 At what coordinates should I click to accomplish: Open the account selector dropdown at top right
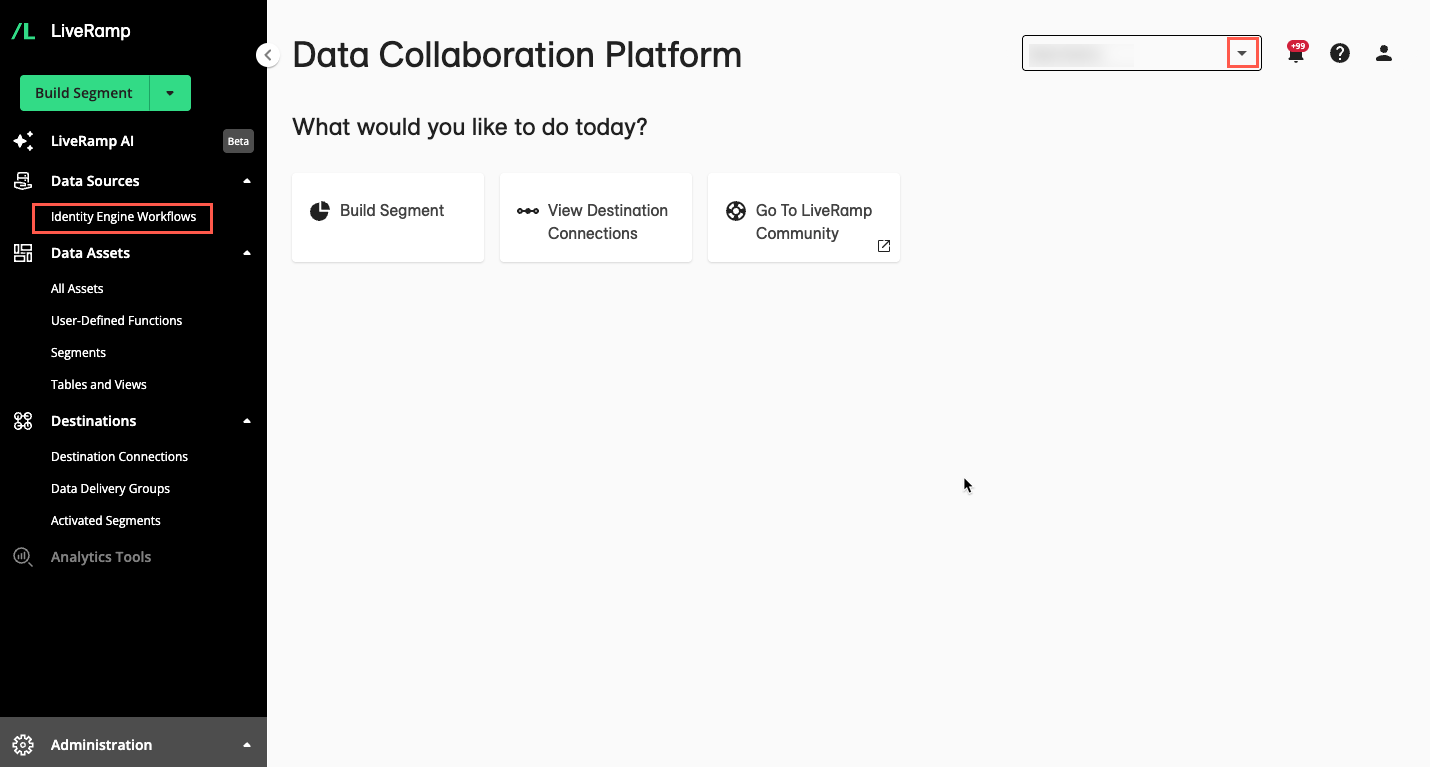click(1242, 52)
